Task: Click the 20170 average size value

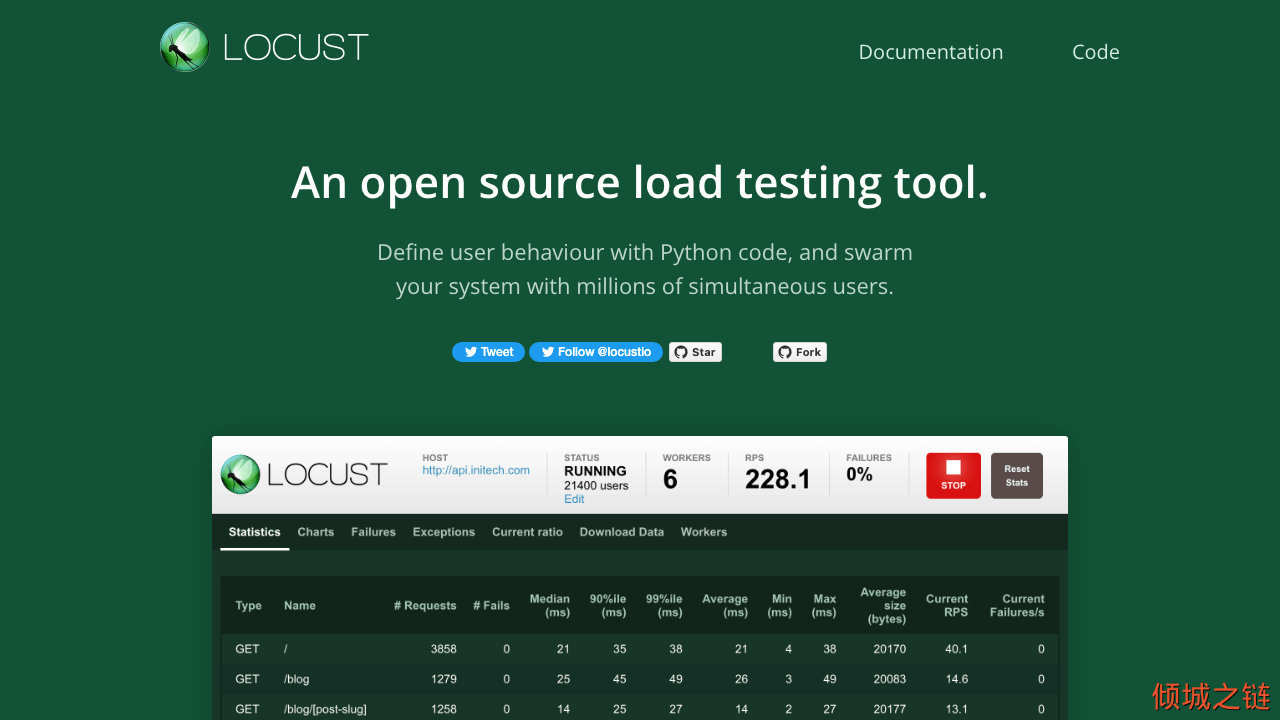Action: [890, 649]
